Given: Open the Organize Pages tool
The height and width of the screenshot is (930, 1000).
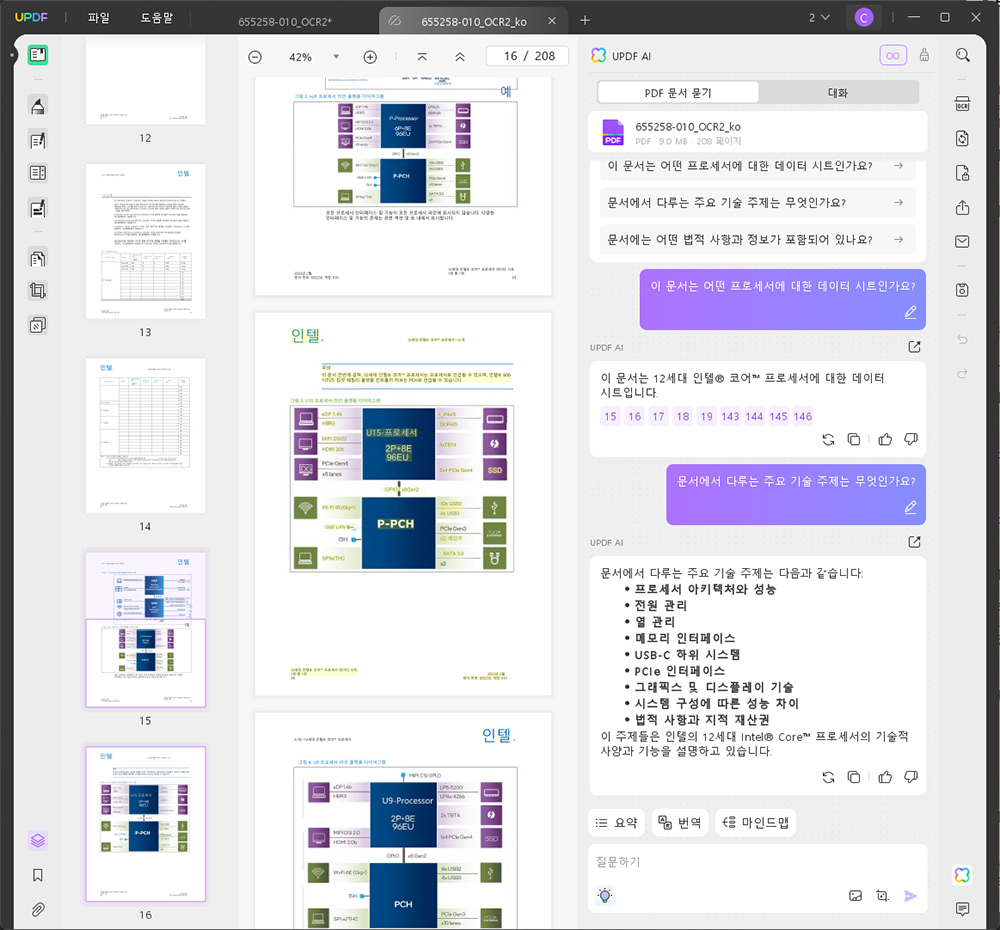Looking at the screenshot, I should [38, 258].
